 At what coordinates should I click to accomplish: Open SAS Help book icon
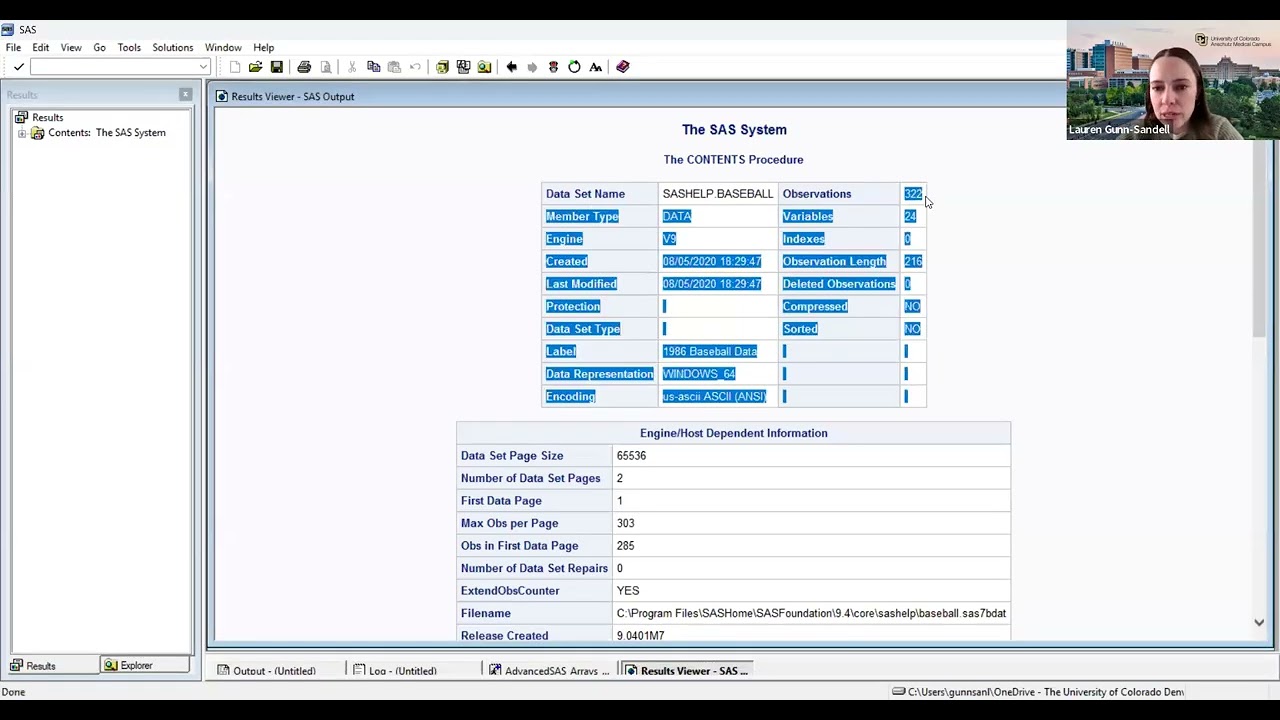[622, 67]
